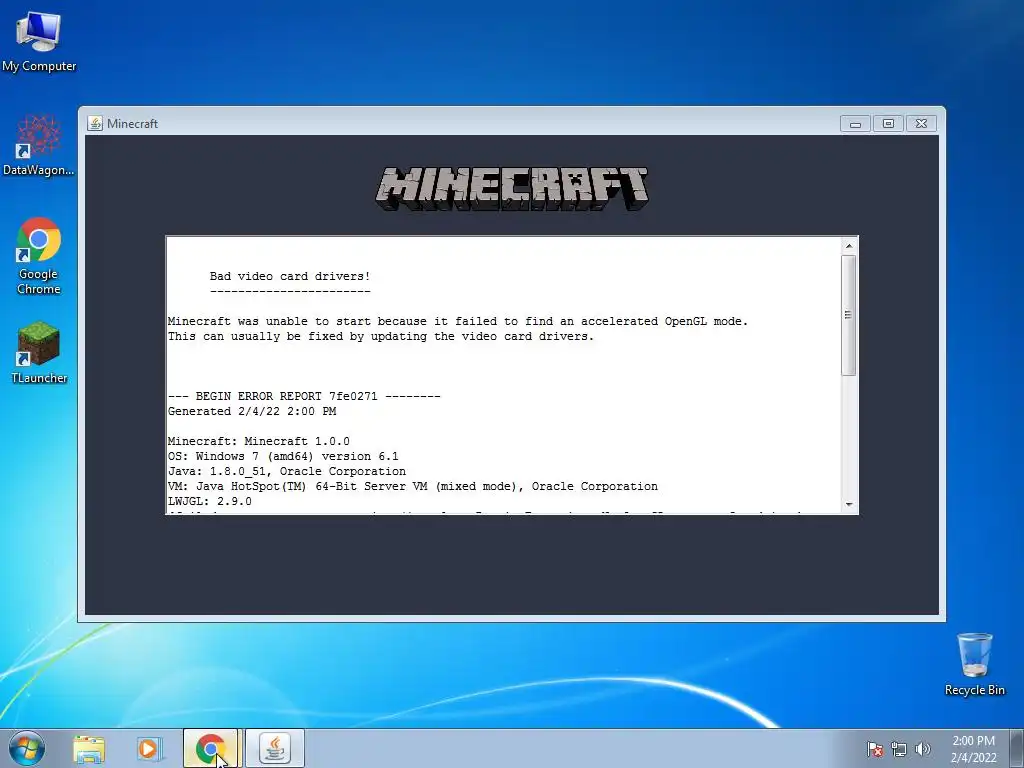This screenshot has height=768, width=1024.
Task: Click the error report scroll up arrow
Action: pos(848,246)
